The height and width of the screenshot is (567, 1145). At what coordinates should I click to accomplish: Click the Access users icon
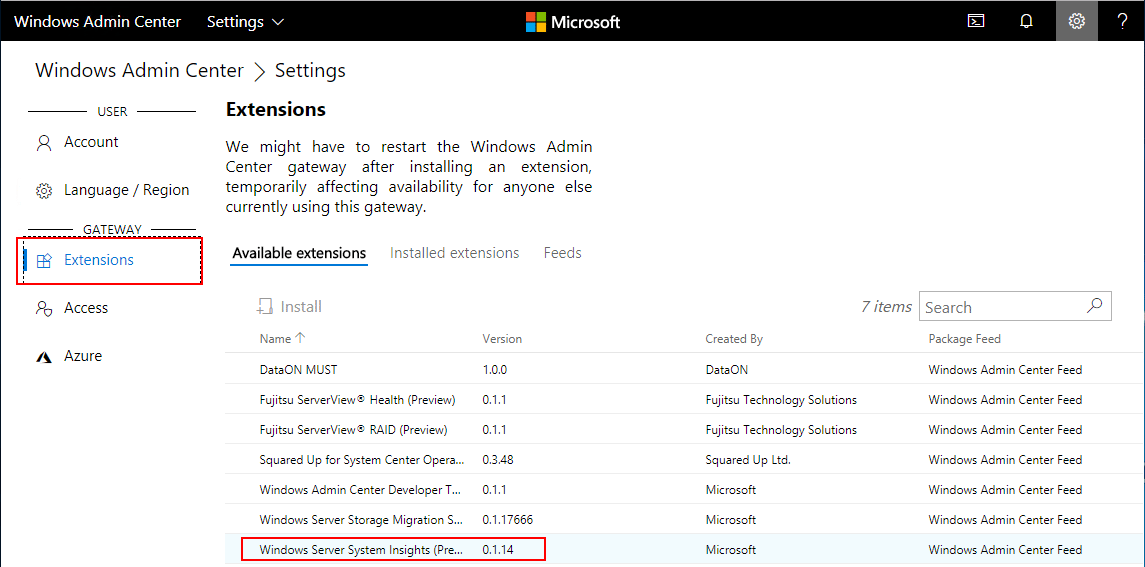pos(43,309)
